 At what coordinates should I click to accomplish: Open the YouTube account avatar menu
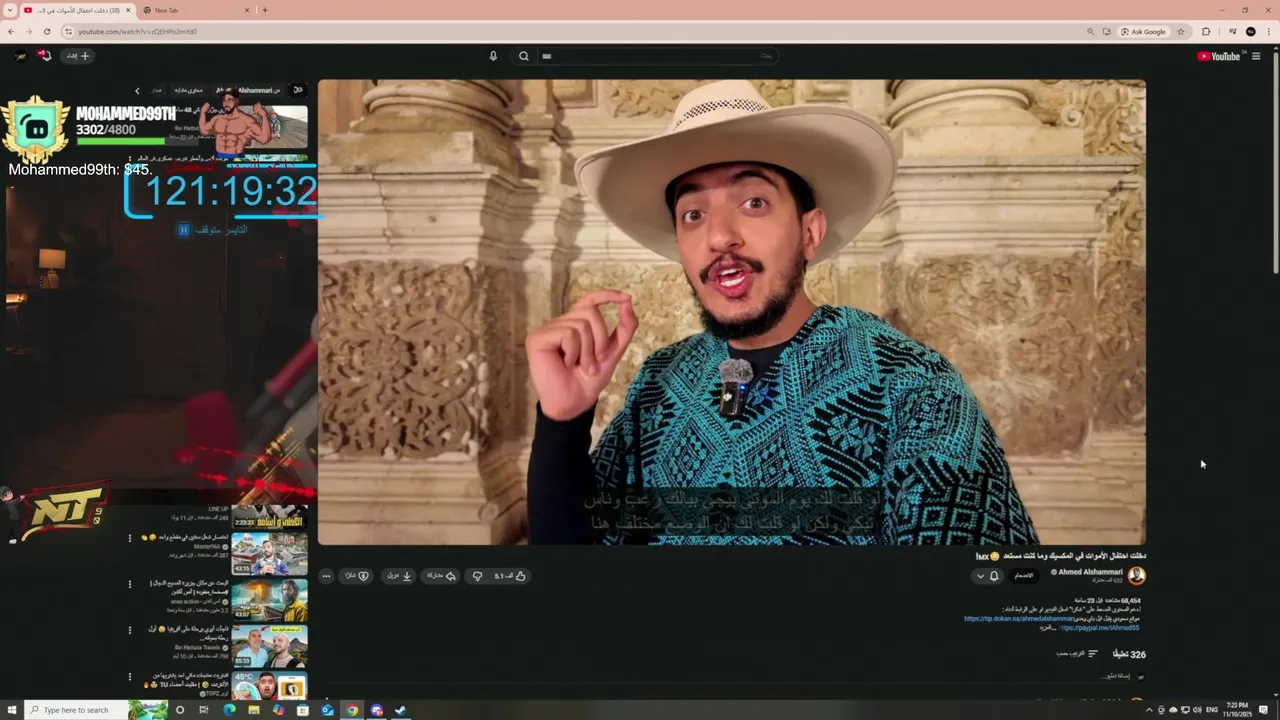[x=20, y=56]
